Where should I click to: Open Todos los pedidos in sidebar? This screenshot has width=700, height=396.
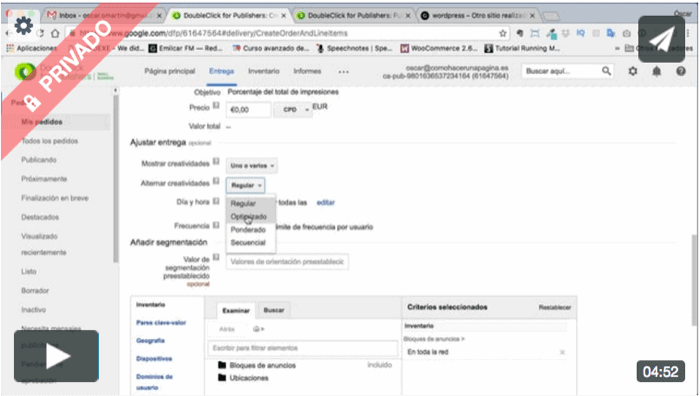50,141
